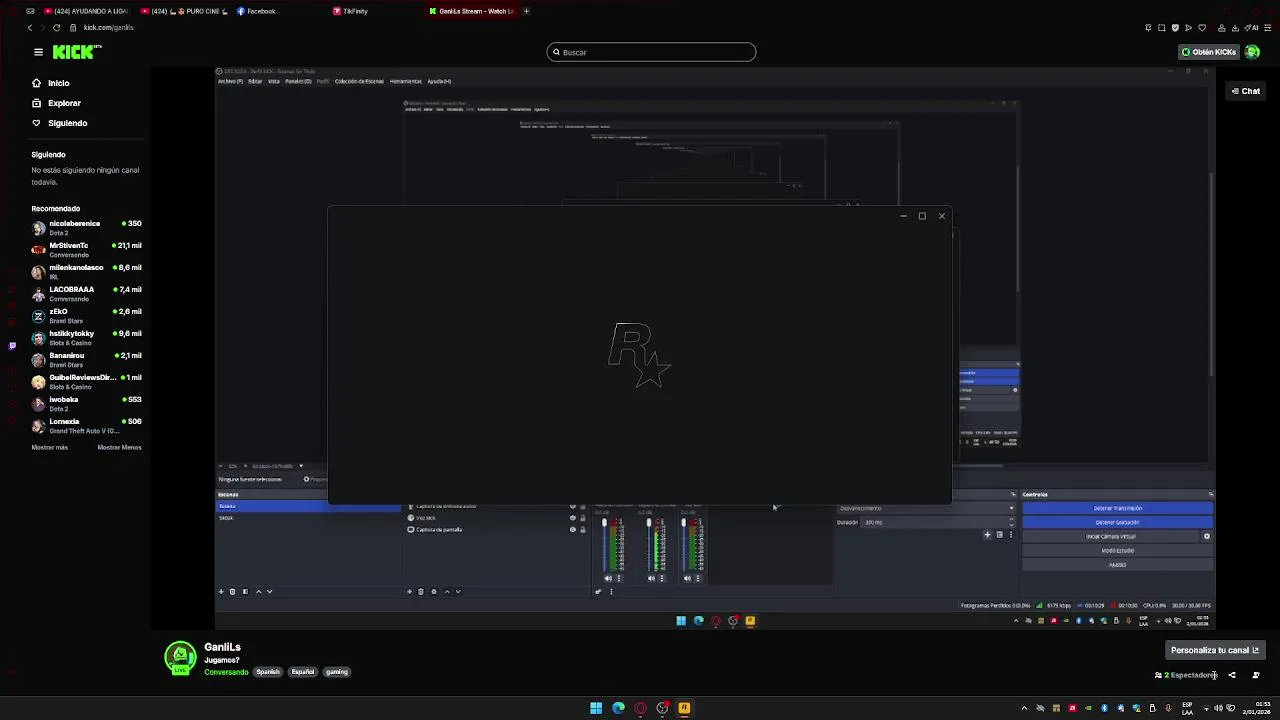Image resolution: width=1280 pixels, height=720 pixels.
Task: Click the gaming tag
Action: (x=337, y=672)
